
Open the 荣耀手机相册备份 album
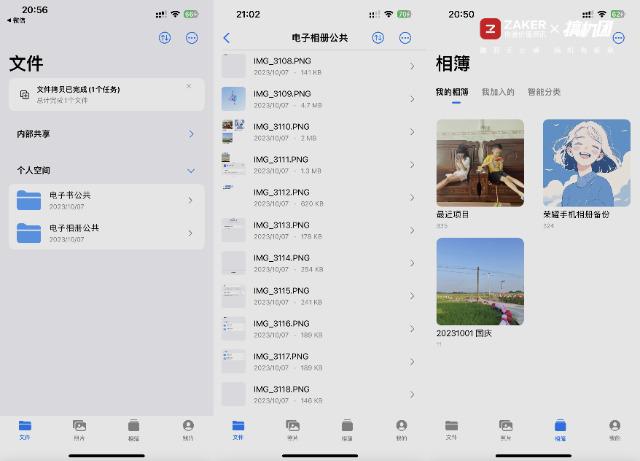(x=586, y=163)
